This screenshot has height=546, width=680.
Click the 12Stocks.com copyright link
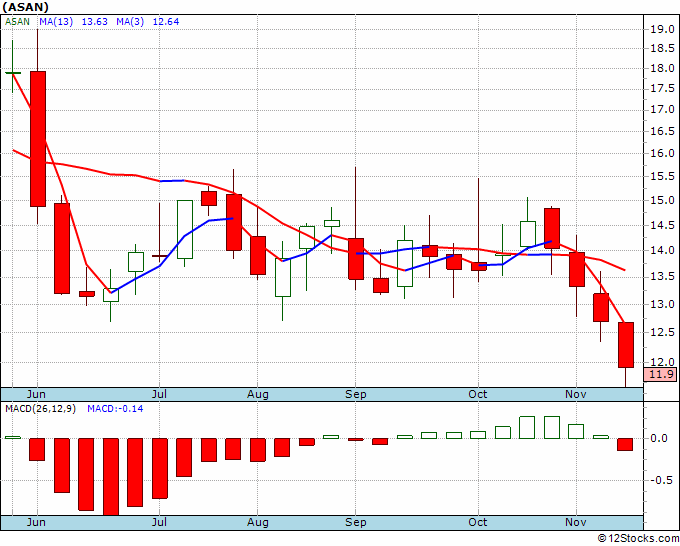pos(638,539)
